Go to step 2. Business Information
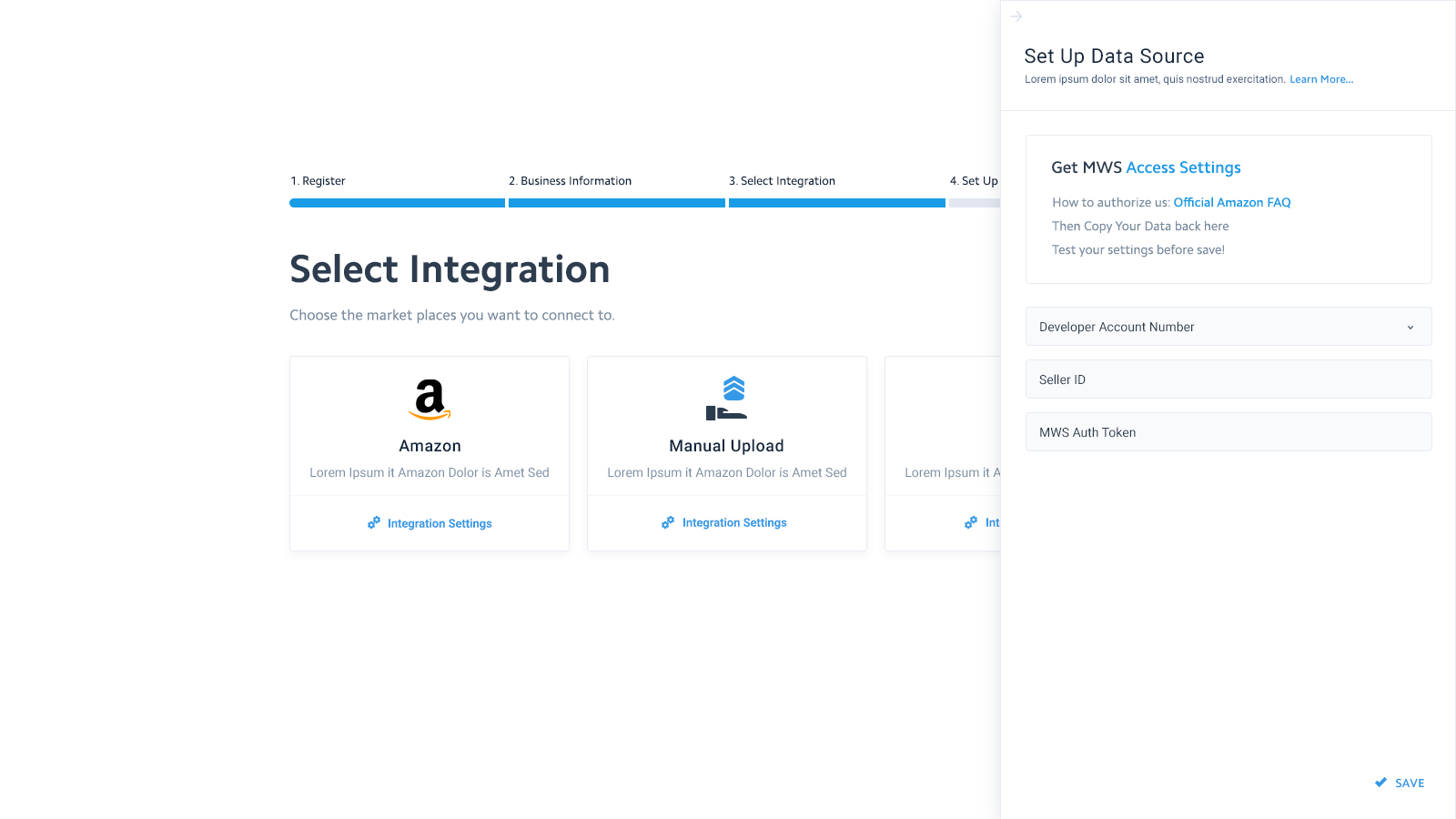 (570, 181)
